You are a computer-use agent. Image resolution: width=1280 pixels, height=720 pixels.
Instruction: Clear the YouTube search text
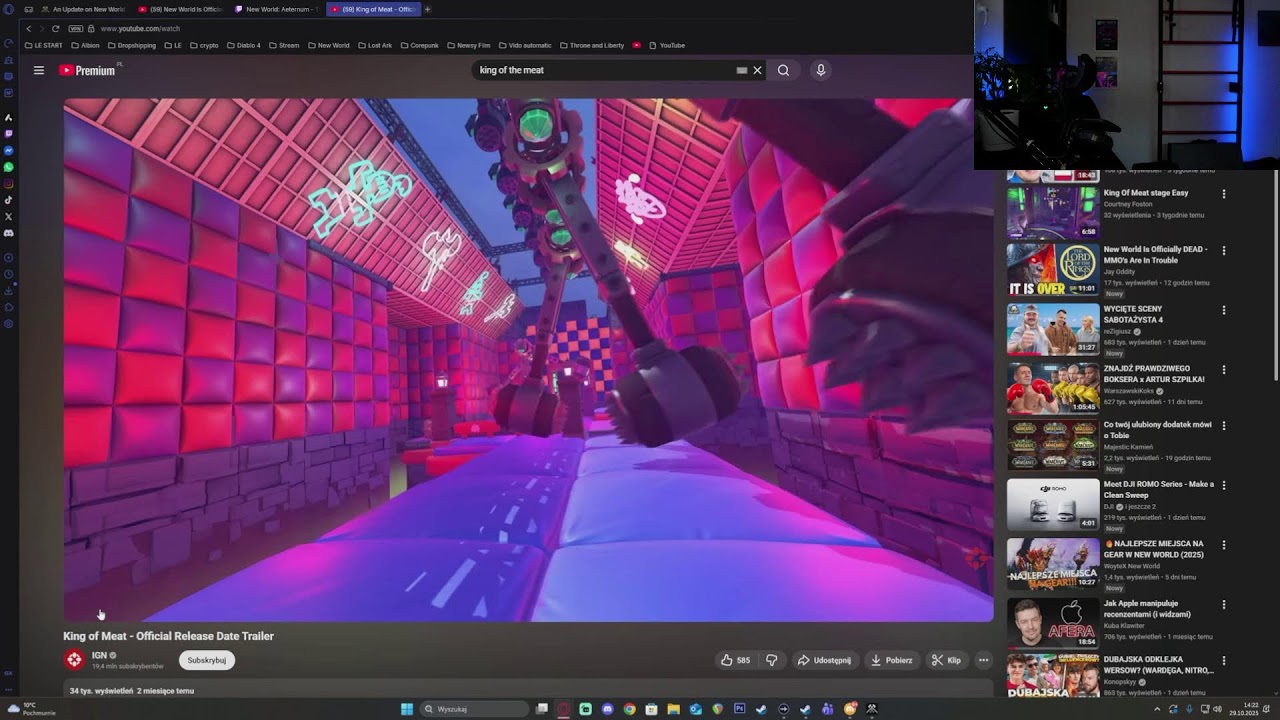pos(757,70)
